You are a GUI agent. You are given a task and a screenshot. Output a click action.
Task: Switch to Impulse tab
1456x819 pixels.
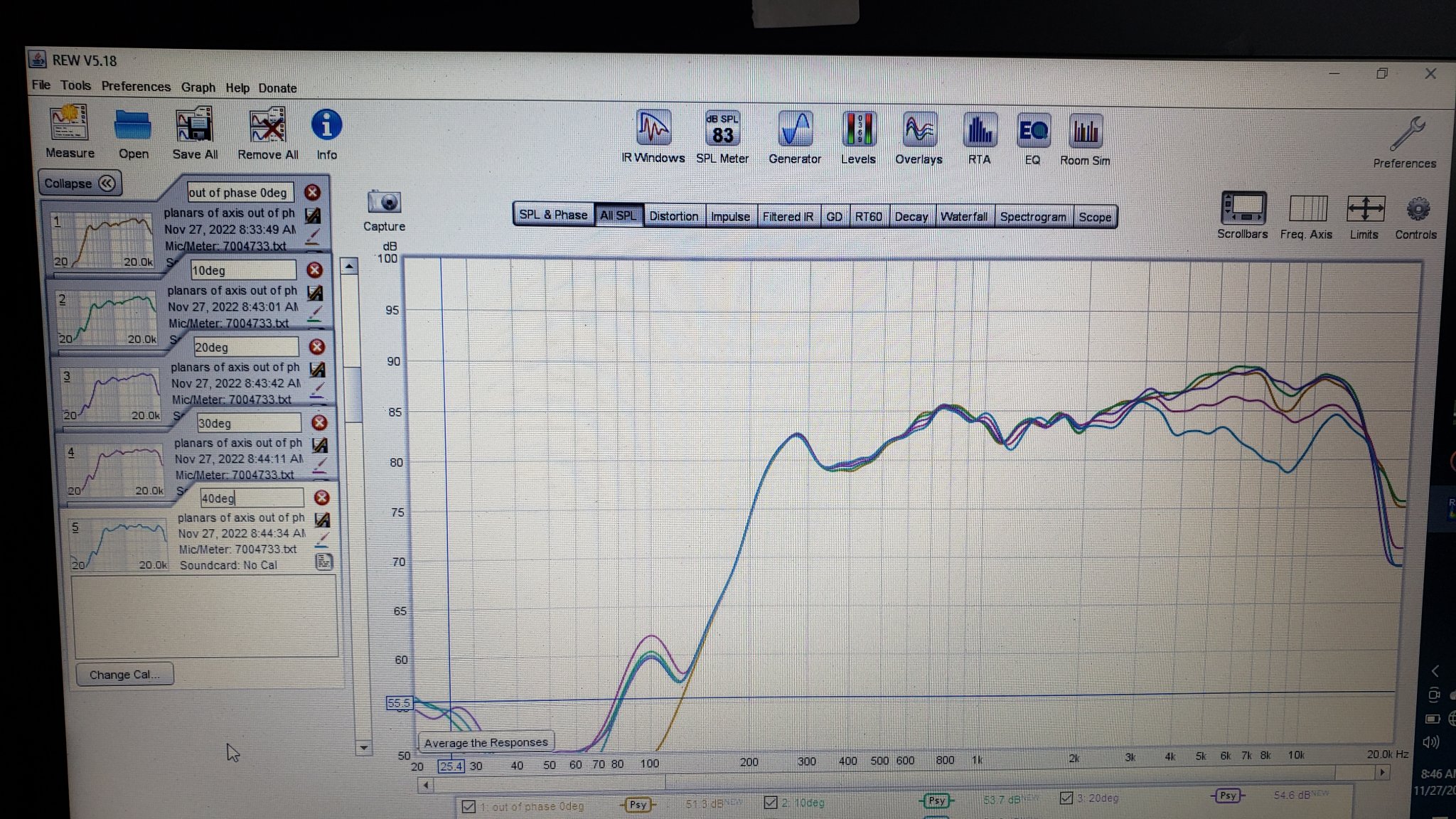point(731,217)
